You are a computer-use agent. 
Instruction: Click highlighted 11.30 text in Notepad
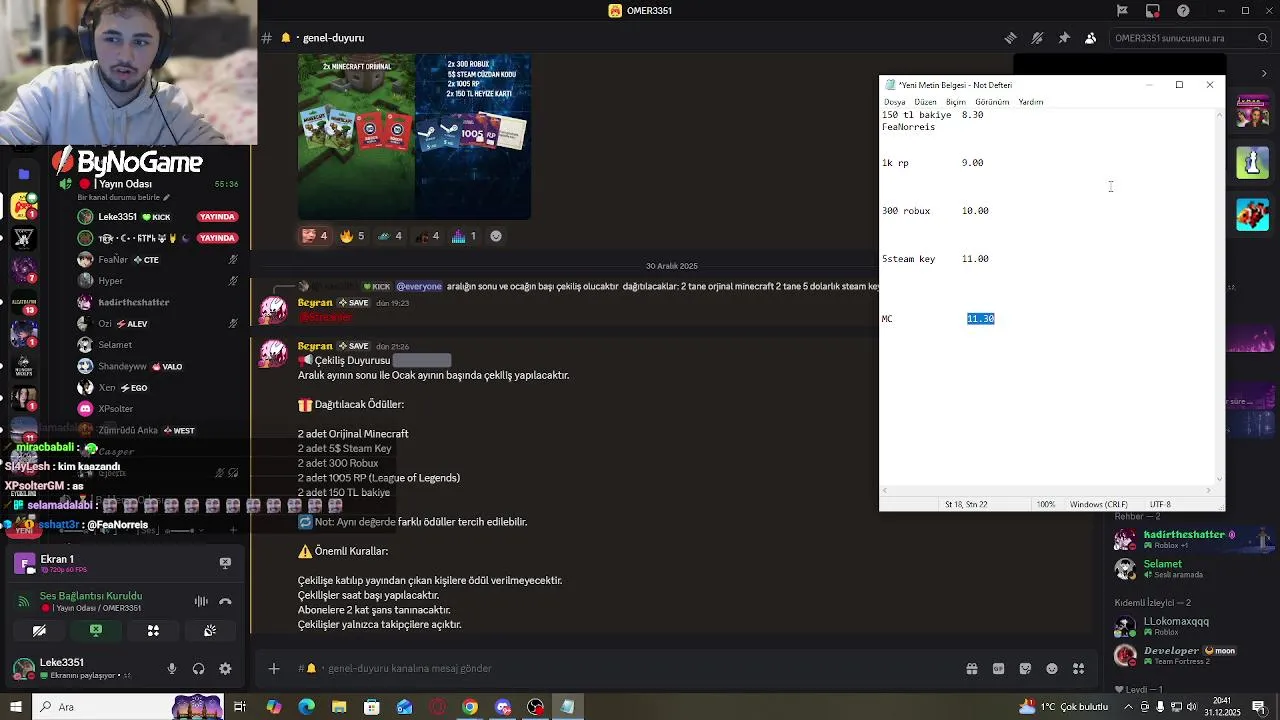(980, 319)
